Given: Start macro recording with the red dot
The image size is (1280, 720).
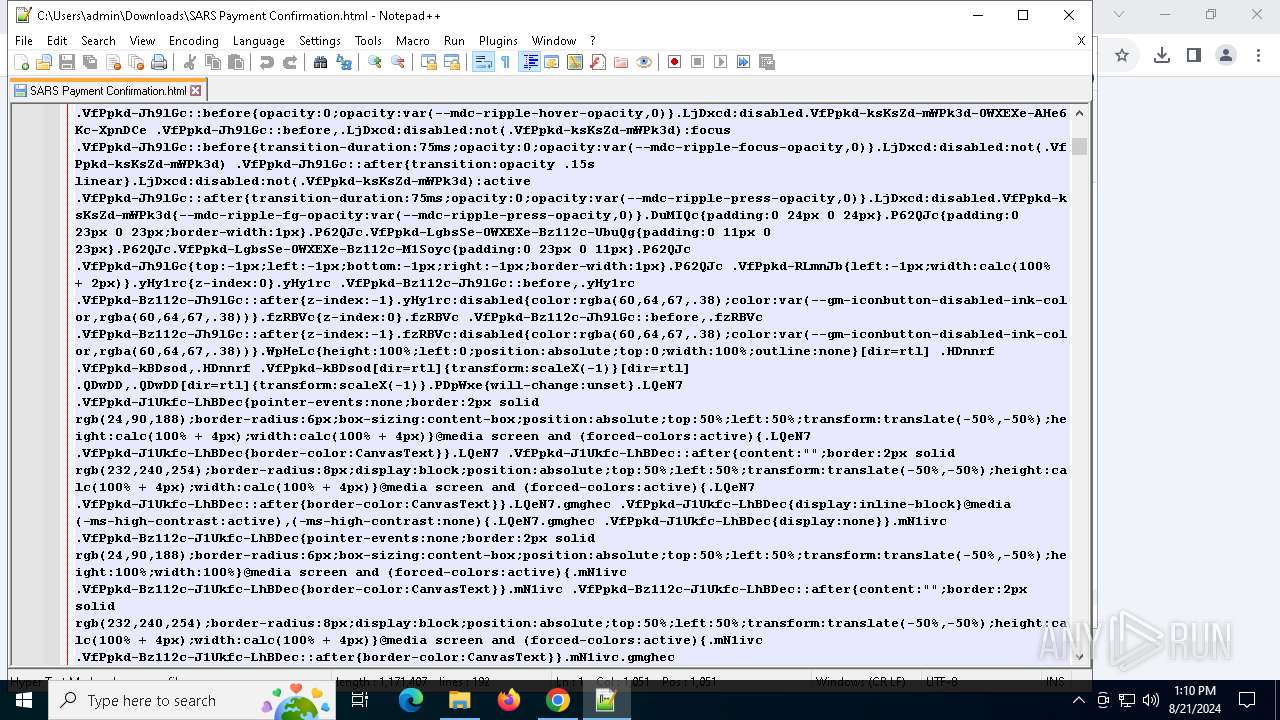Looking at the screenshot, I should [675, 62].
